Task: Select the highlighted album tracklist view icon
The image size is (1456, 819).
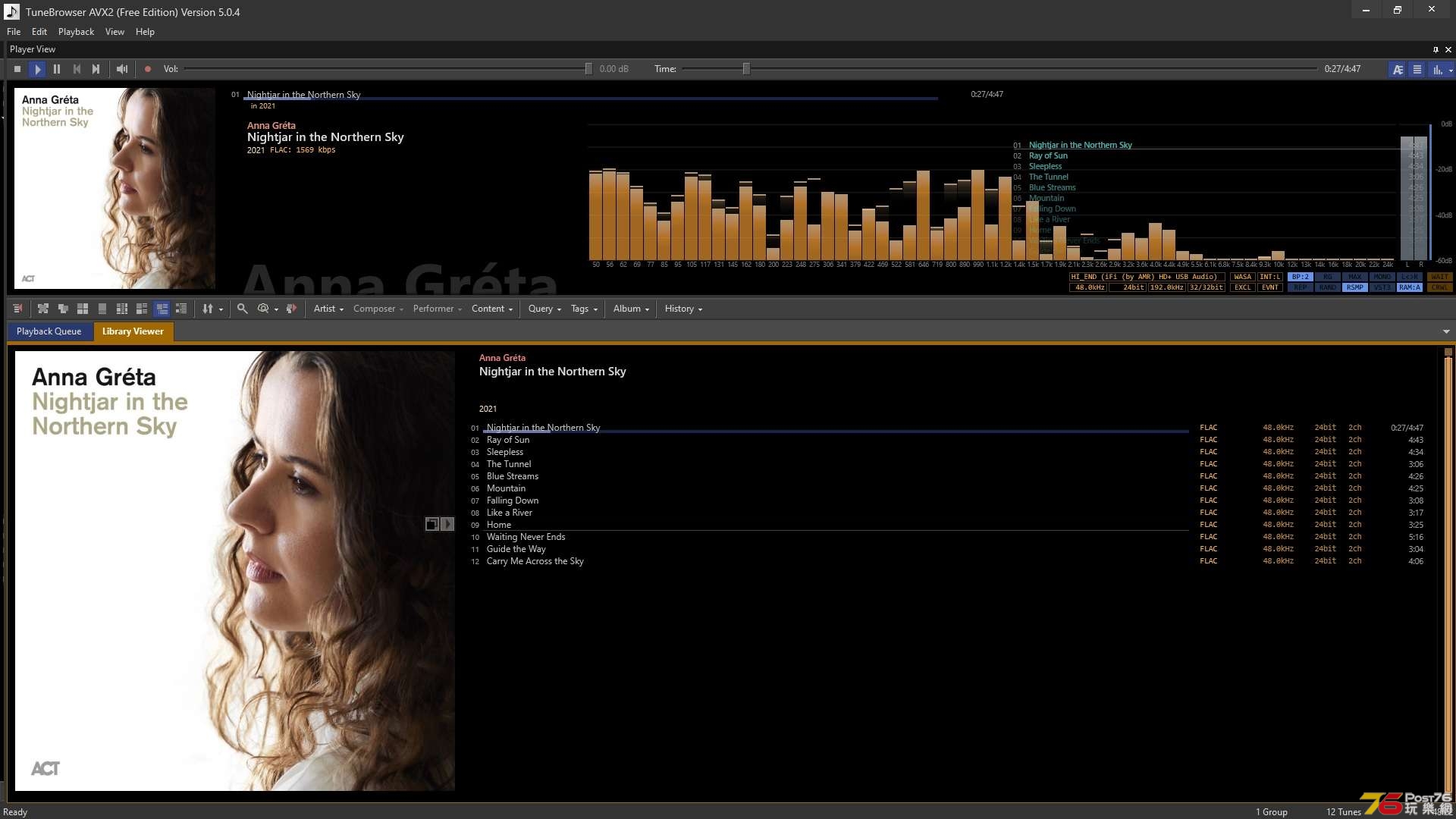Action: [162, 309]
